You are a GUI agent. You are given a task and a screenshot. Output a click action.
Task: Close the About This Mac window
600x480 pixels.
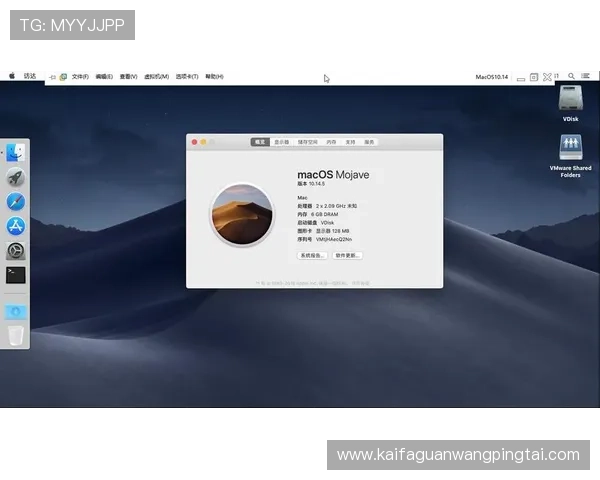pos(194,142)
